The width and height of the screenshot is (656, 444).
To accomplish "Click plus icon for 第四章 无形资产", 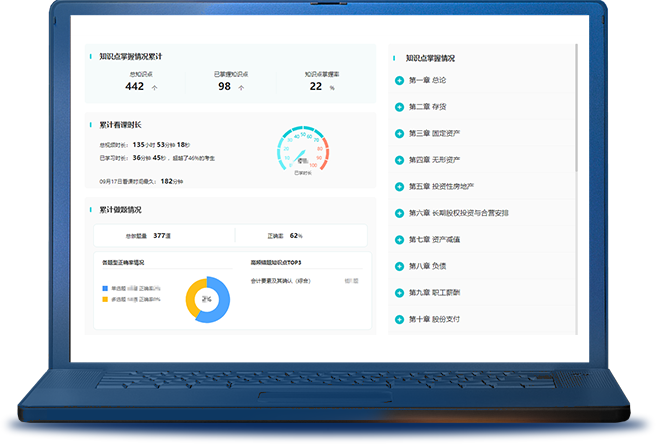I will [400, 160].
